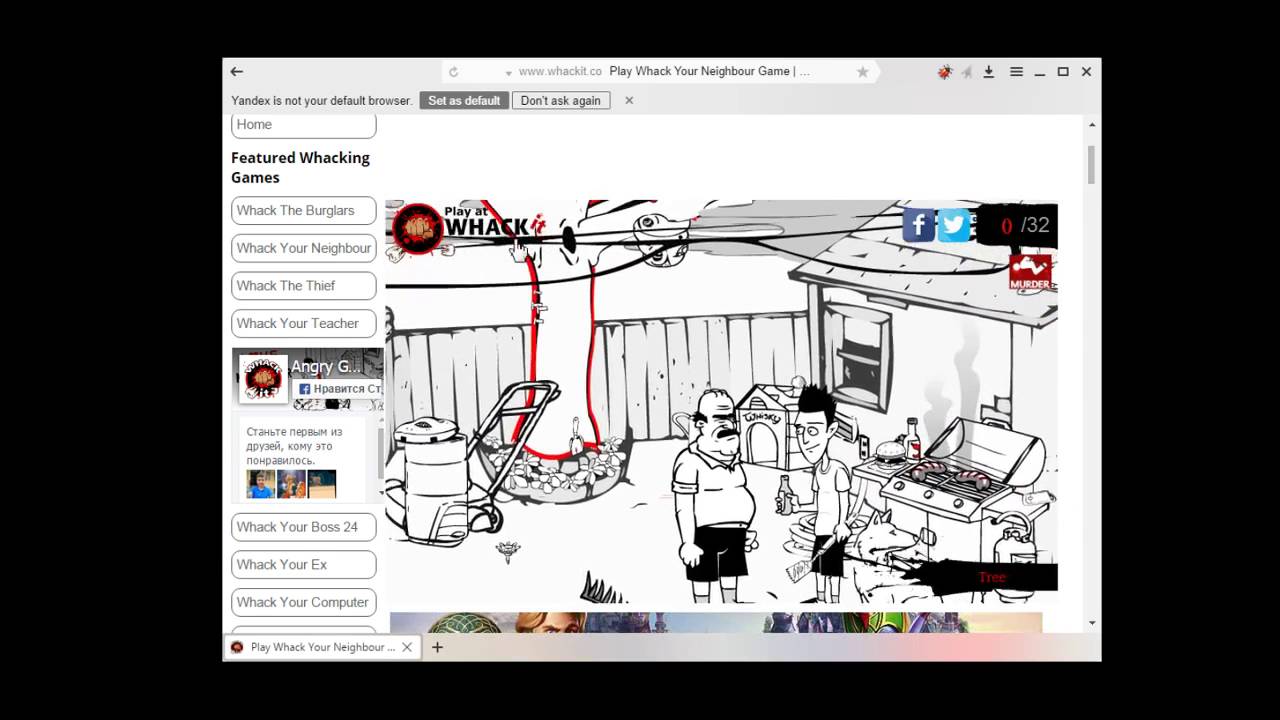Reload page using refresh icon
The height and width of the screenshot is (720, 1280).
pos(453,72)
